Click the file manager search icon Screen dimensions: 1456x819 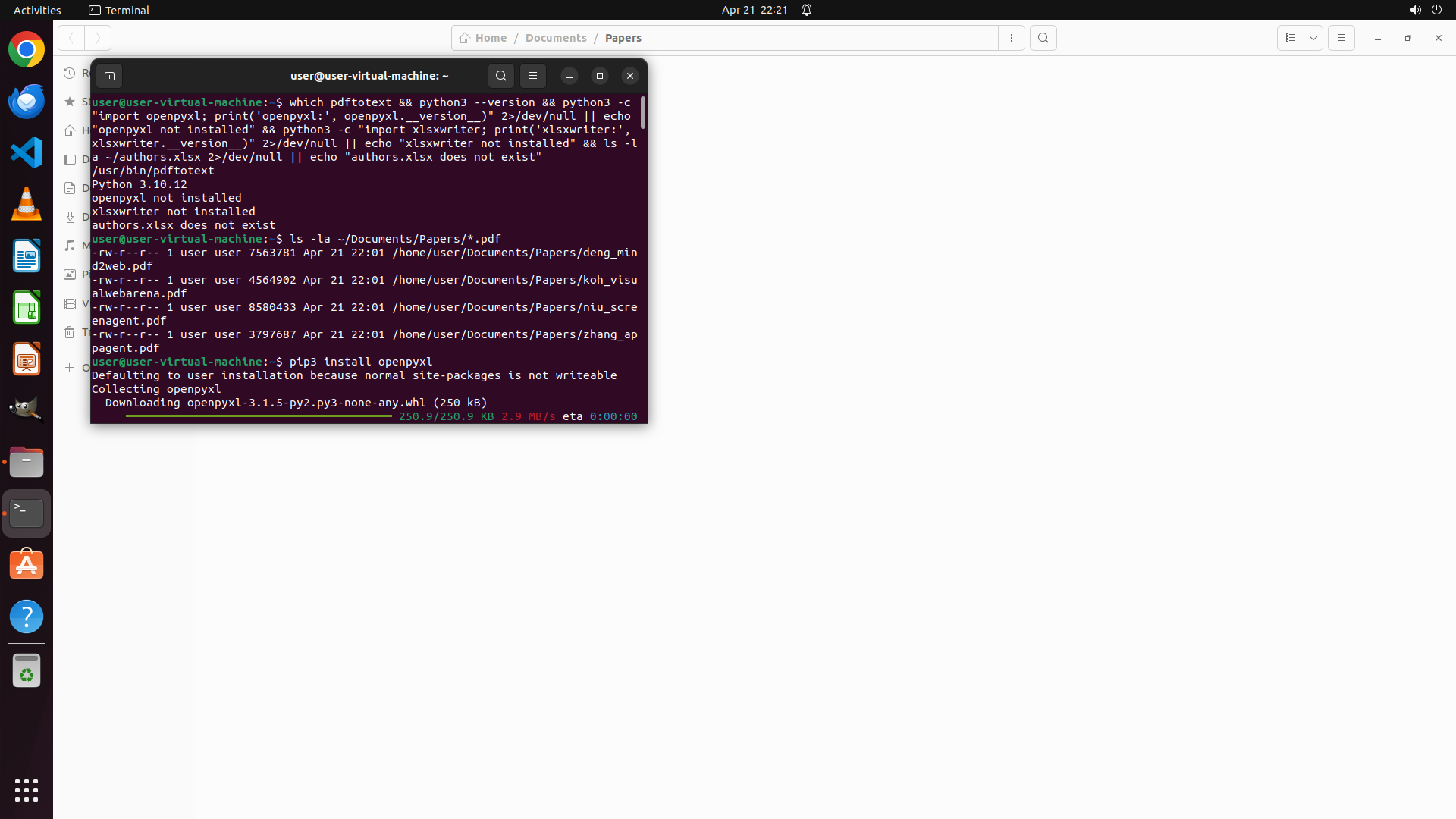pos(1043,38)
